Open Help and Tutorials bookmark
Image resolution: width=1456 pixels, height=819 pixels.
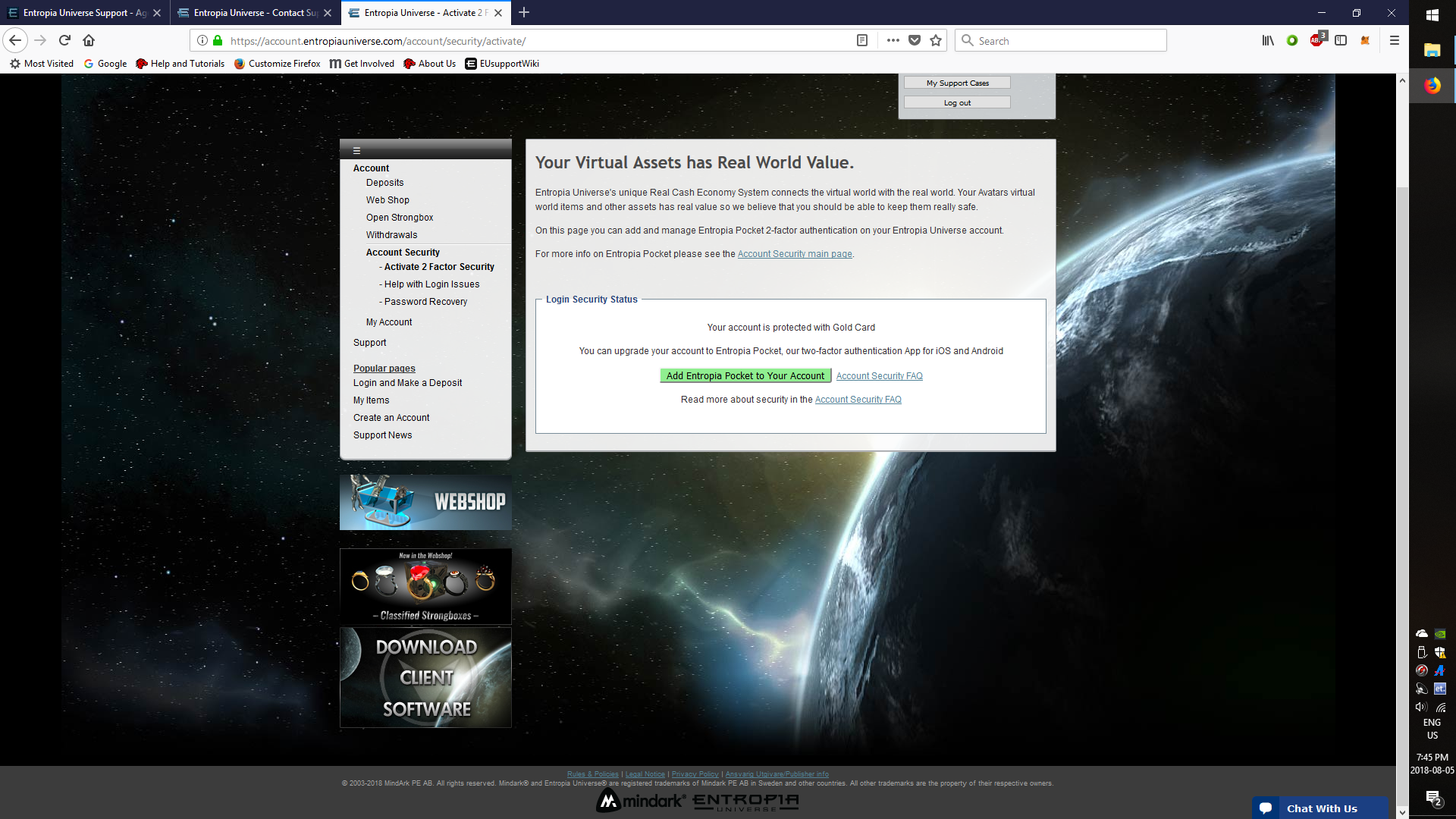(x=180, y=64)
